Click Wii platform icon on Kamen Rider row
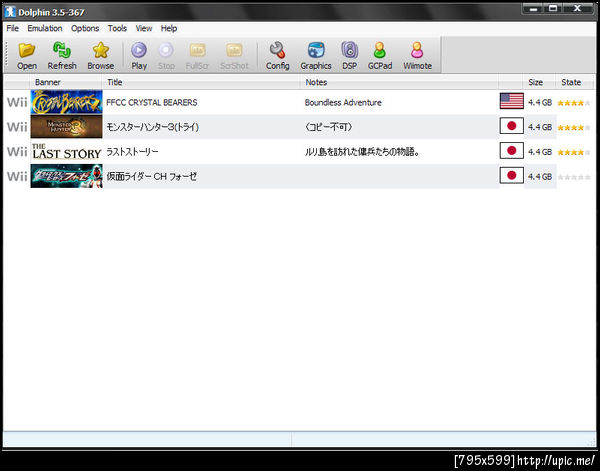Image resolution: width=600 pixels, height=471 pixels. [x=17, y=176]
